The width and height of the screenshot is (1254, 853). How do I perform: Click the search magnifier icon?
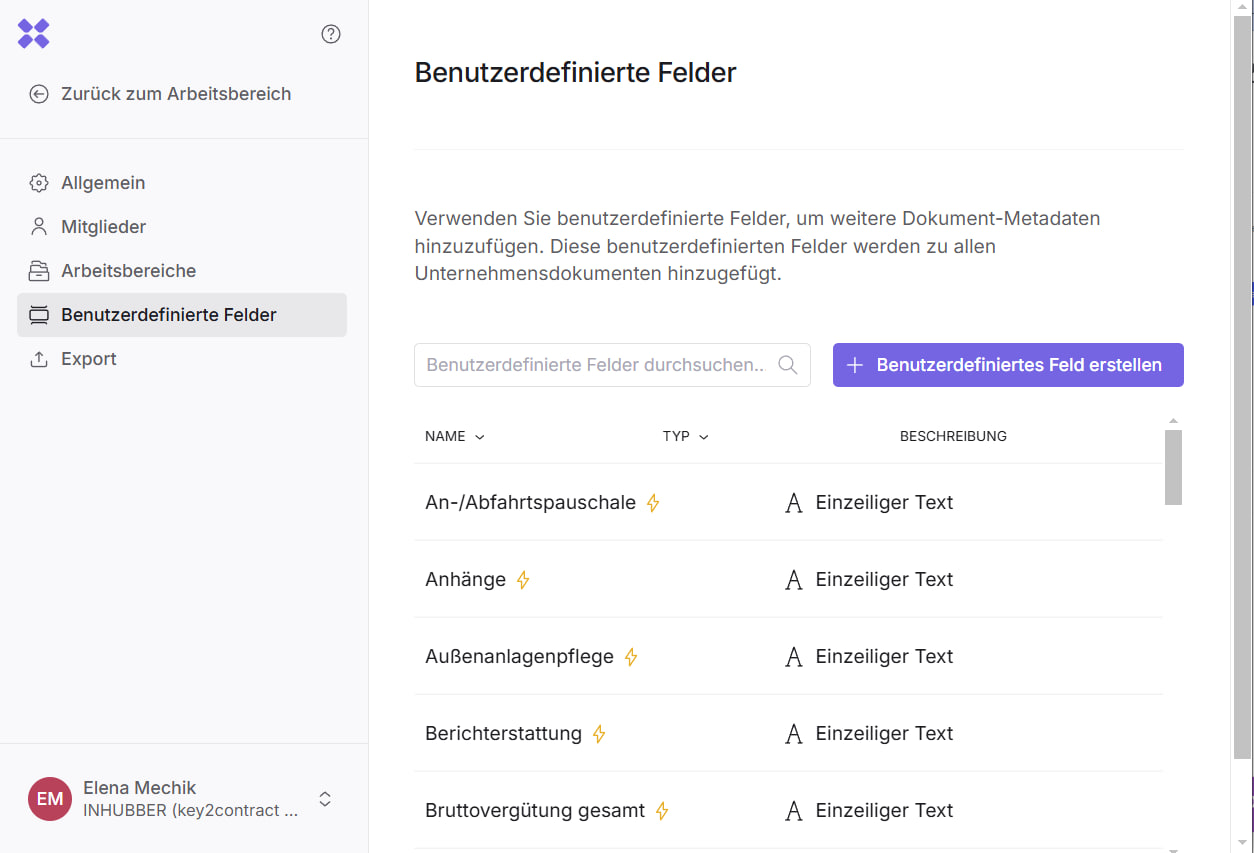pyautogui.click(x=788, y=365)
